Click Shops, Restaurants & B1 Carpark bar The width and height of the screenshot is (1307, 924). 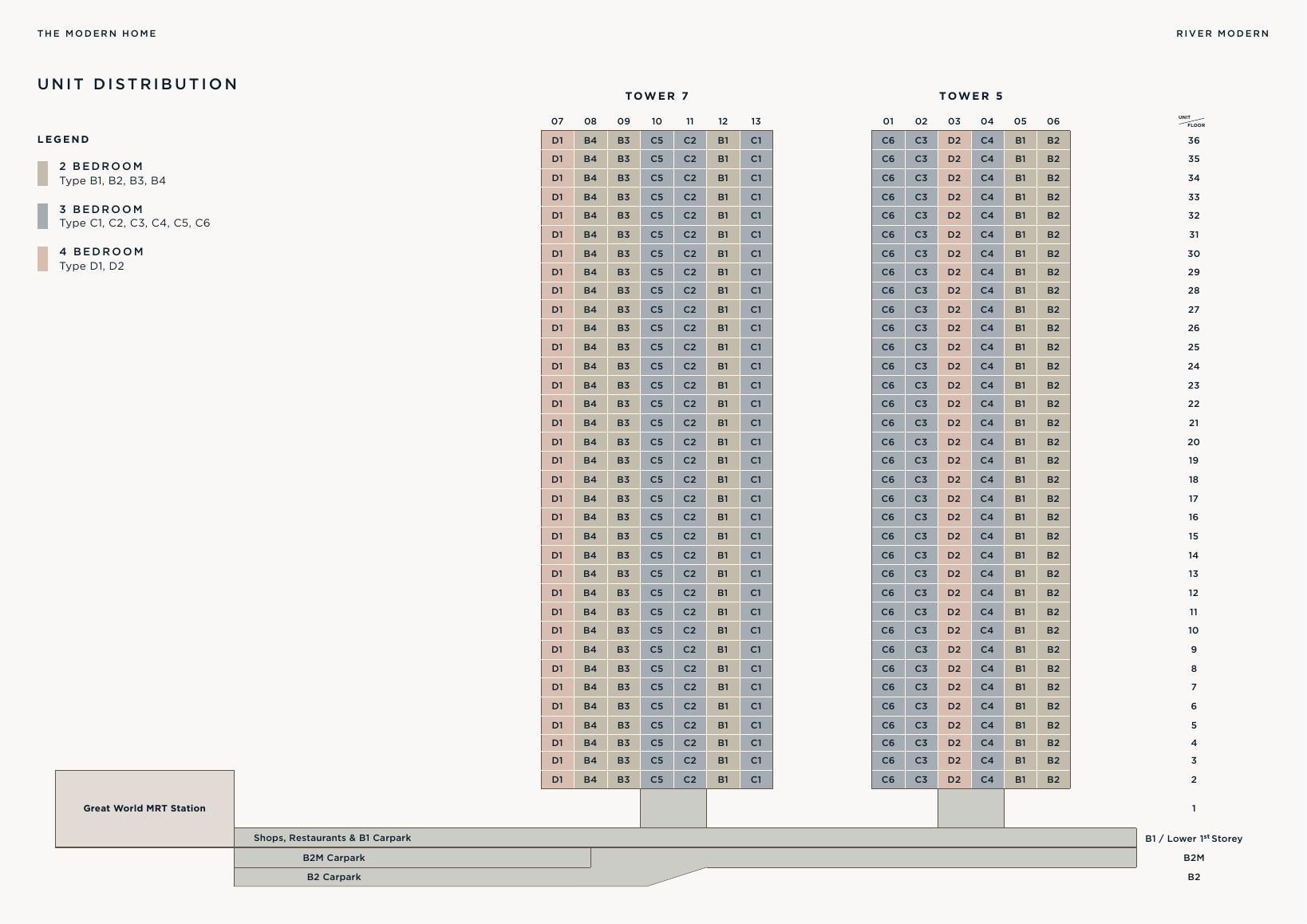pos(685,838)
